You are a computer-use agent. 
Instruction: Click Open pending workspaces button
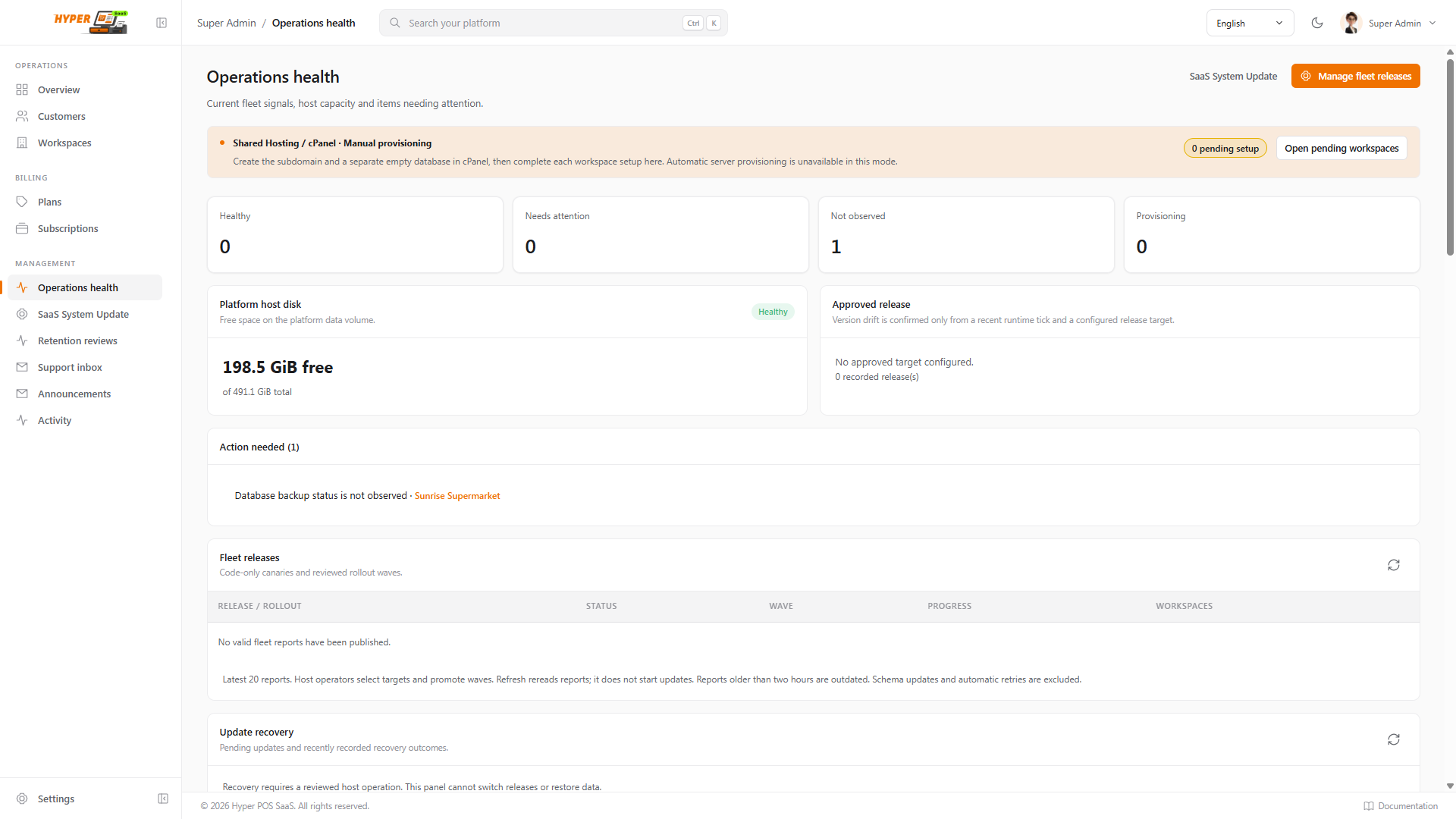coord(1341,148)
